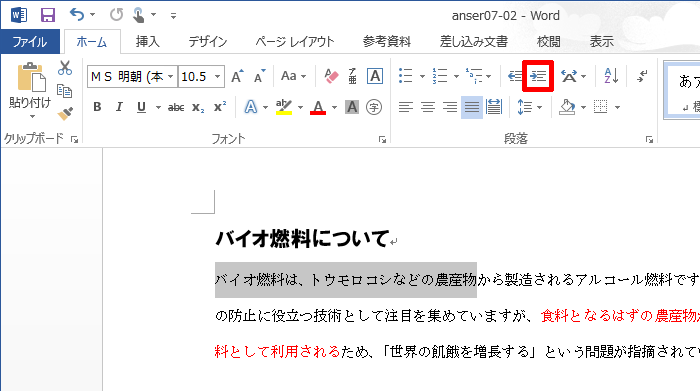Open the font name dropdown
This screenshot has height=391, width=700.
click(x=170, y=77)
